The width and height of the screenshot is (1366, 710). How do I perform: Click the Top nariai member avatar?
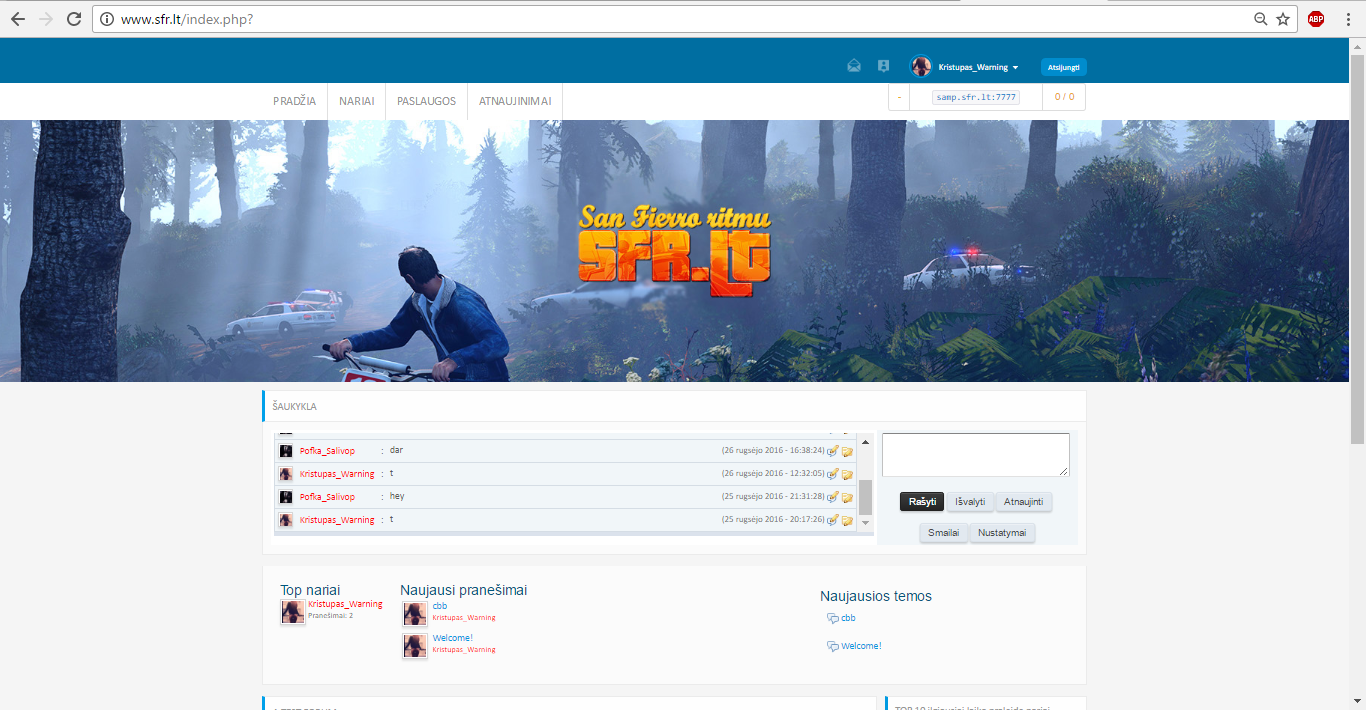pyautogui.click(x=293, y=612)
